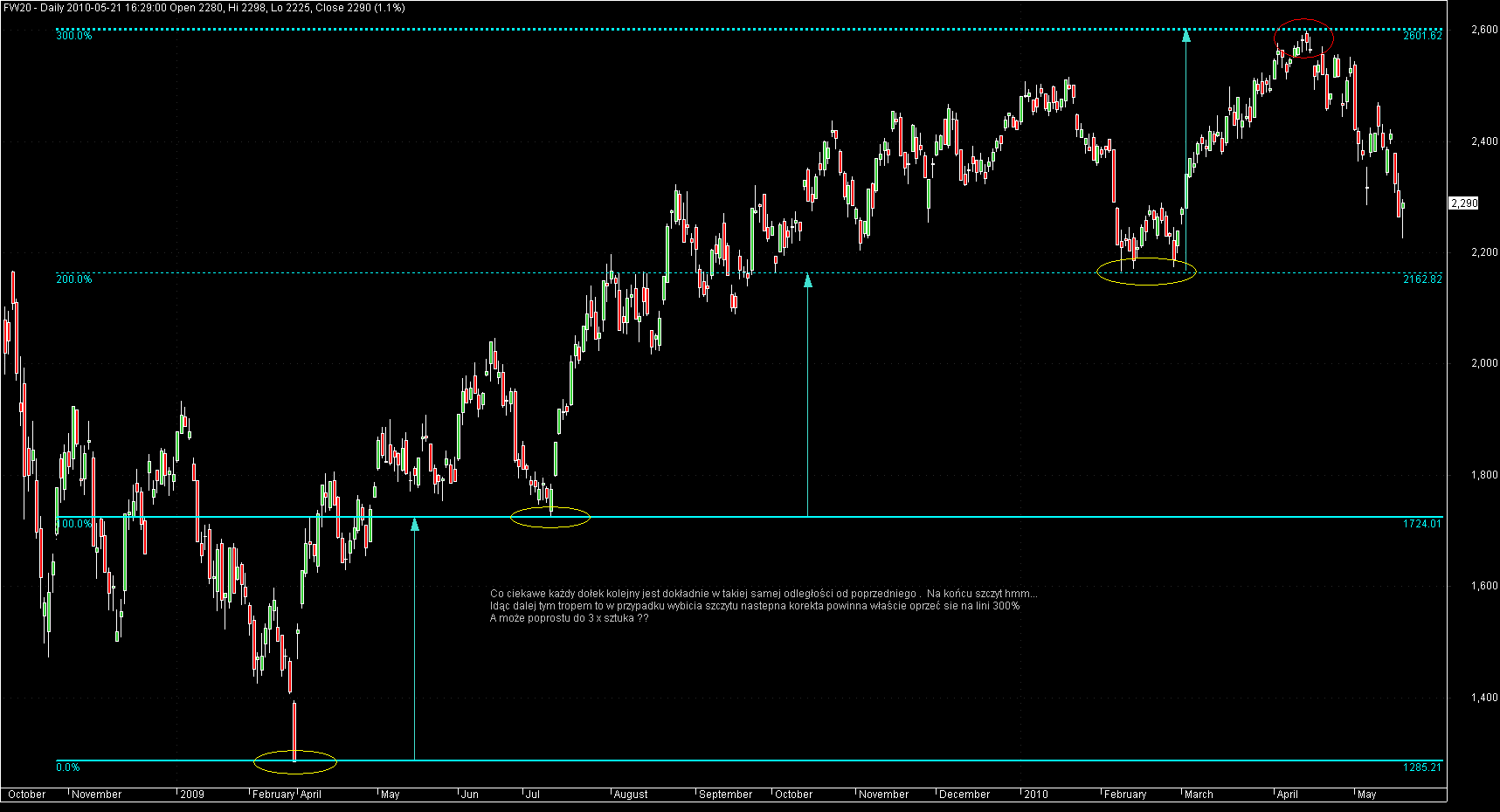Click the October label after September
Screen dimensions: 1500x812
794,795
